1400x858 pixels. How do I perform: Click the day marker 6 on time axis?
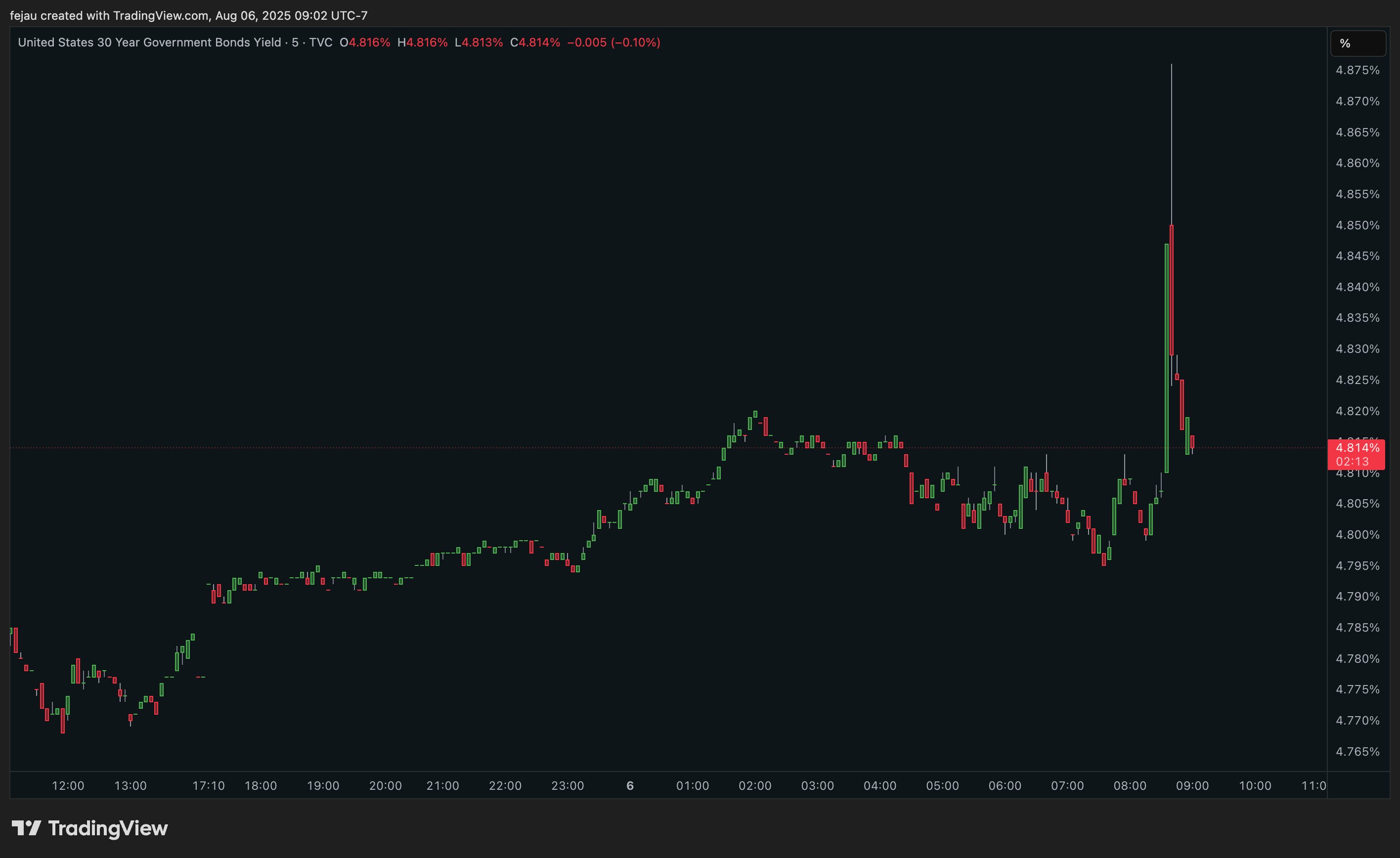point(630,786)
